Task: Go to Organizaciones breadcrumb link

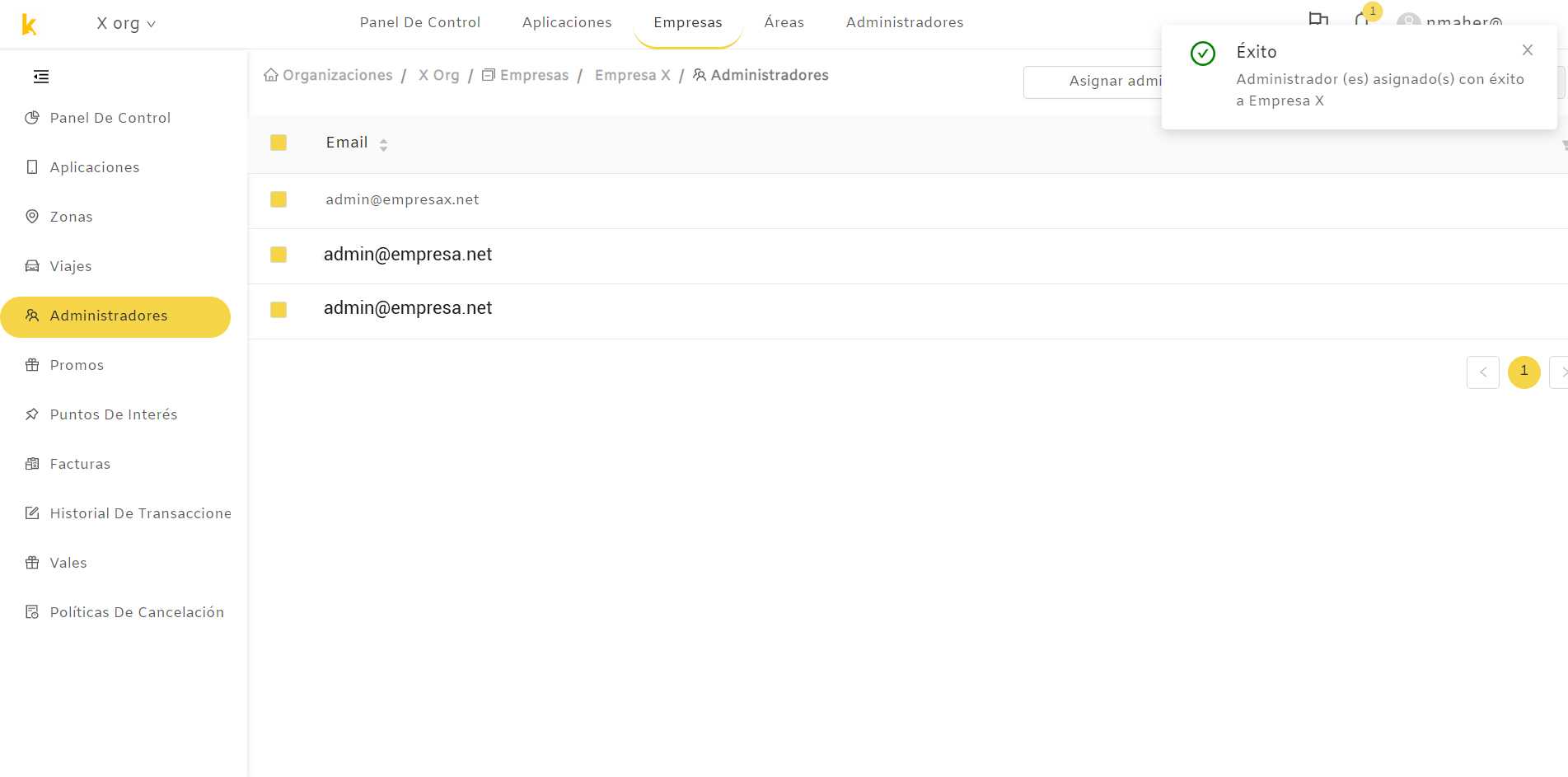Action: pos(338,75)
